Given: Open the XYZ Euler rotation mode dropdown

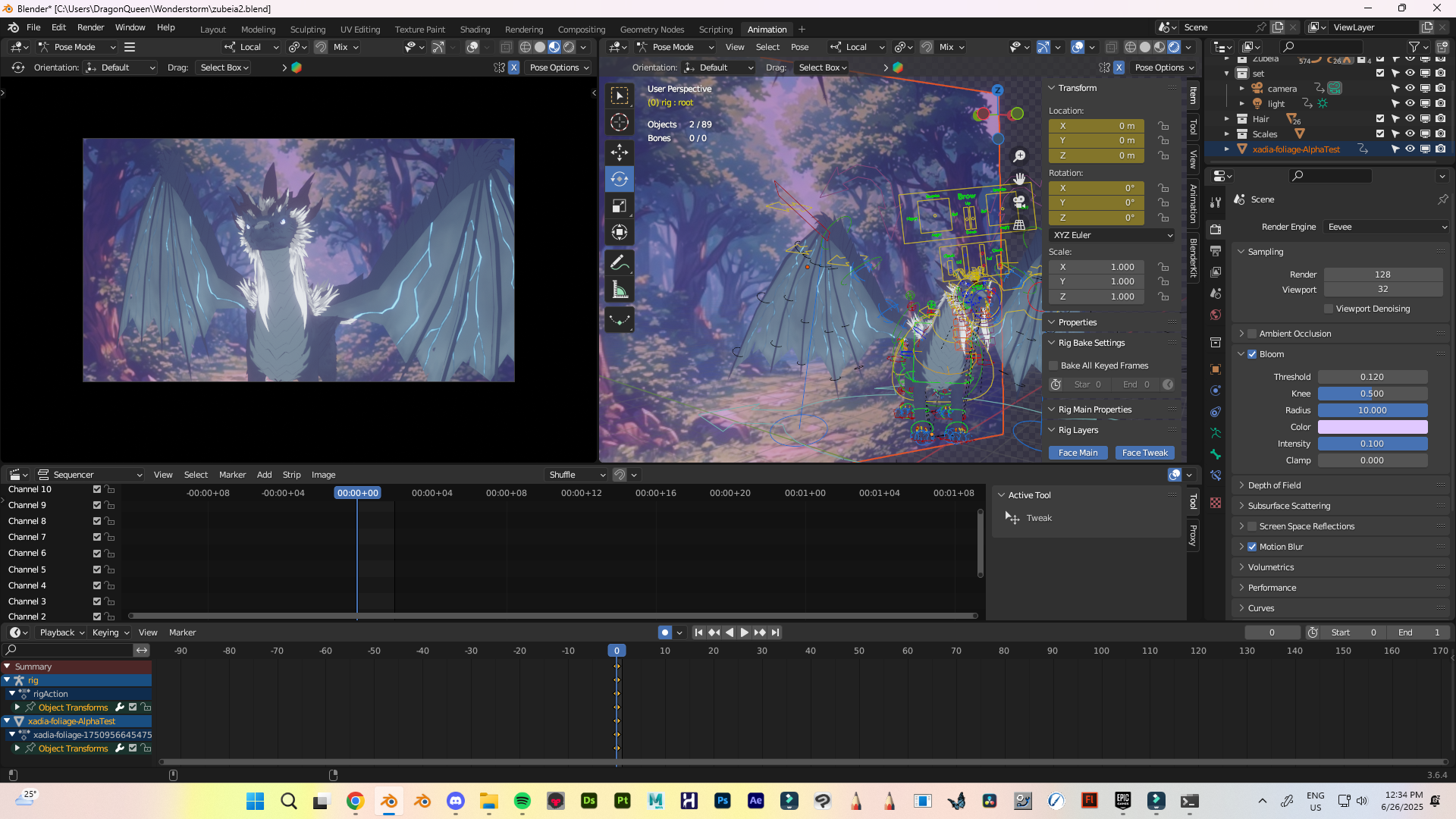Looking at the screenshot, I should coord(1112,235).
